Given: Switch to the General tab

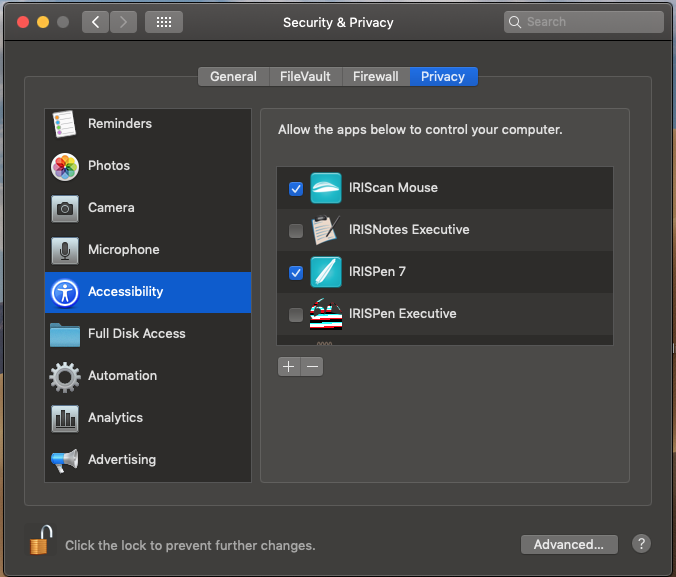Looking at the screenshot, I should [233, 76].
